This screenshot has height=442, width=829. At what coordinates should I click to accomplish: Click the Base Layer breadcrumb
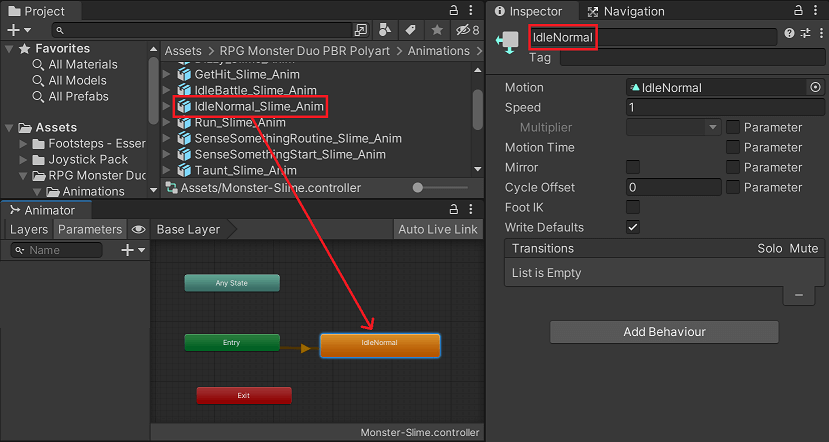(189, 229)
